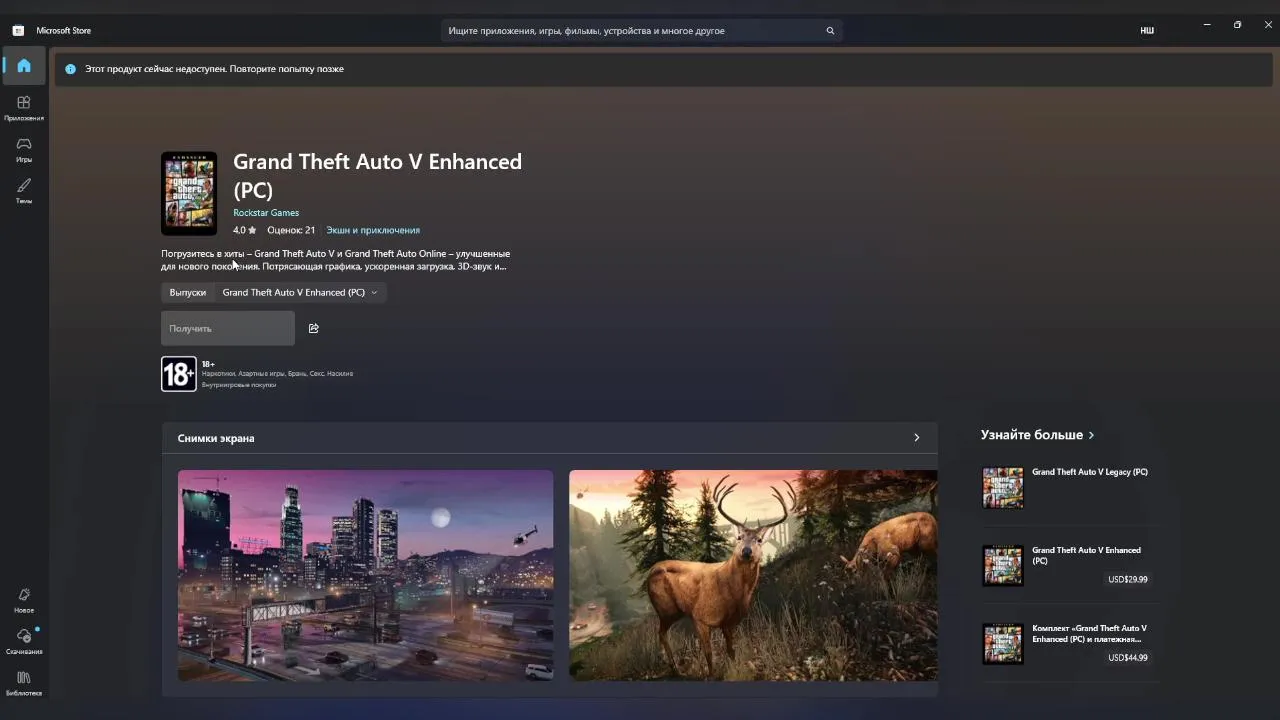The image size is (1280, 720).
Task: Click the info icon in notification banner
Action: pyautogui.click(x=70, y=69)
